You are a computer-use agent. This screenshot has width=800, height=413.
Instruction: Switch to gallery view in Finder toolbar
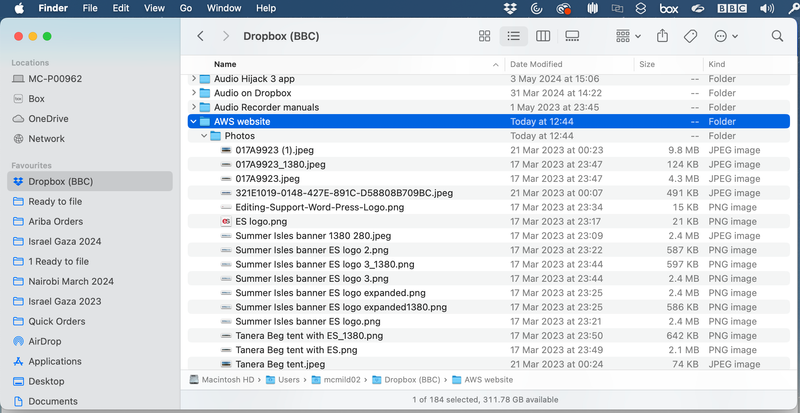[572, 36]
